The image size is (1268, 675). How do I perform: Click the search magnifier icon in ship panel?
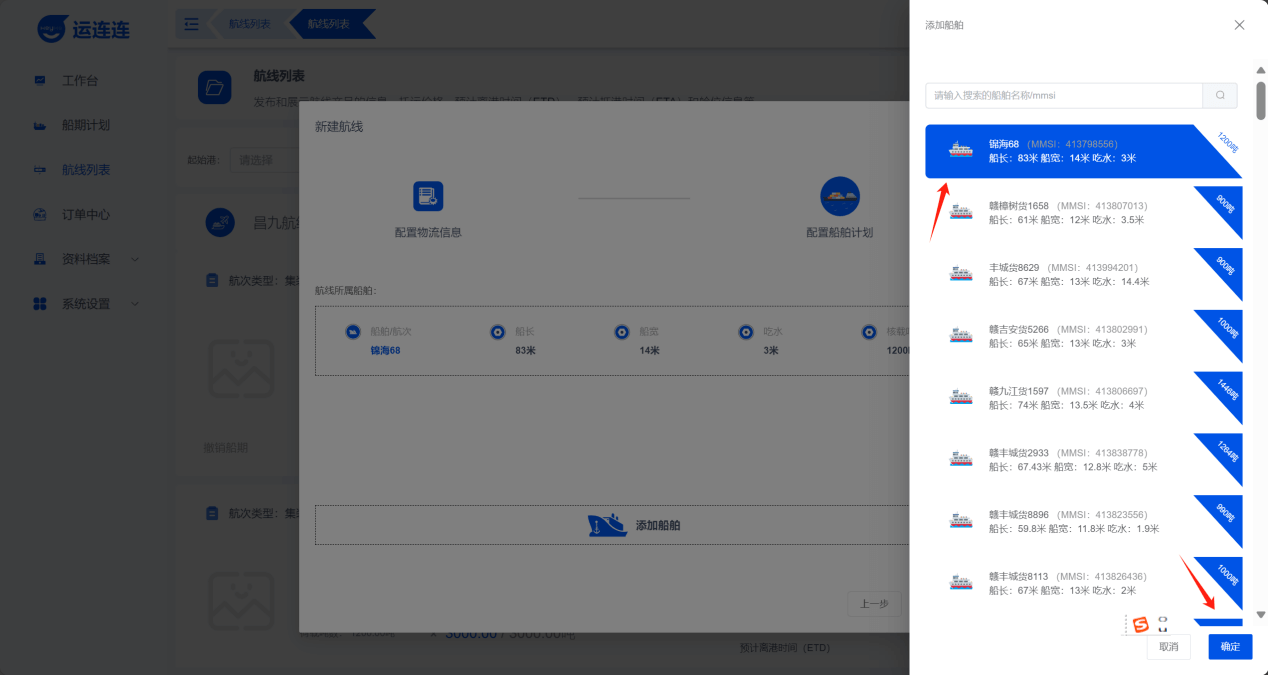(1220, 96)
